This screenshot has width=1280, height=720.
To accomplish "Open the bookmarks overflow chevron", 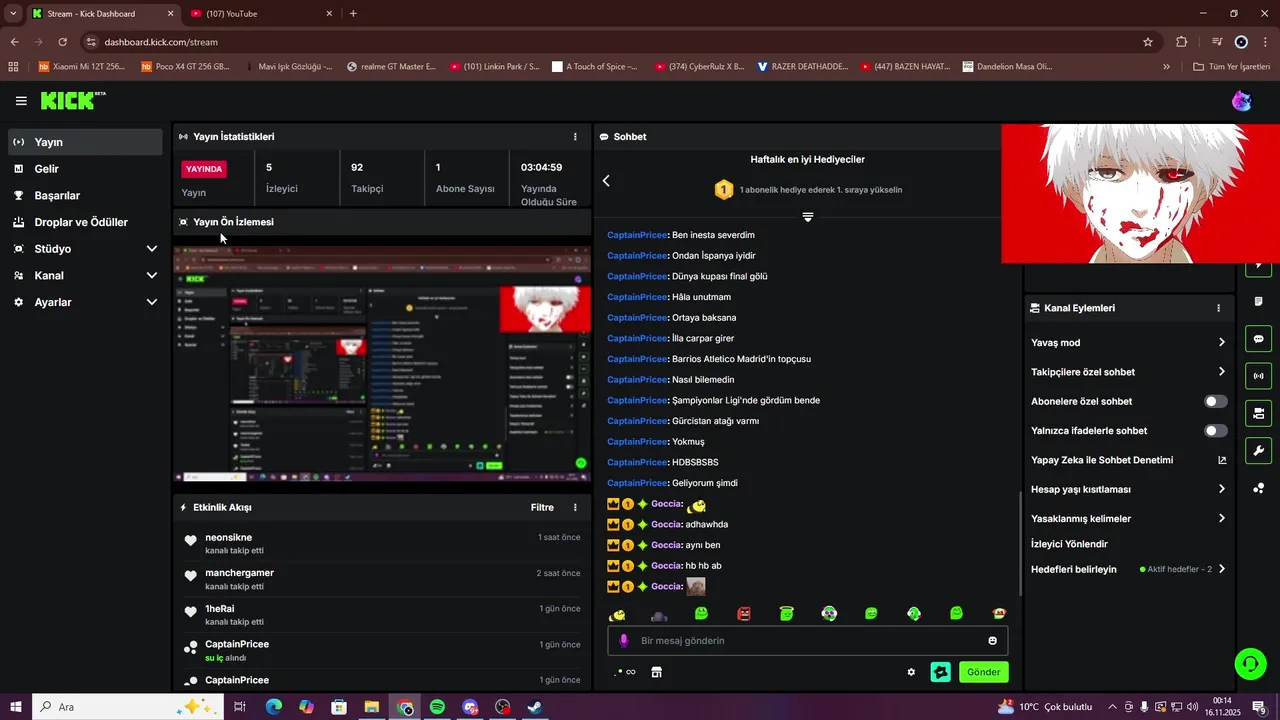I will coord(1166,67).
